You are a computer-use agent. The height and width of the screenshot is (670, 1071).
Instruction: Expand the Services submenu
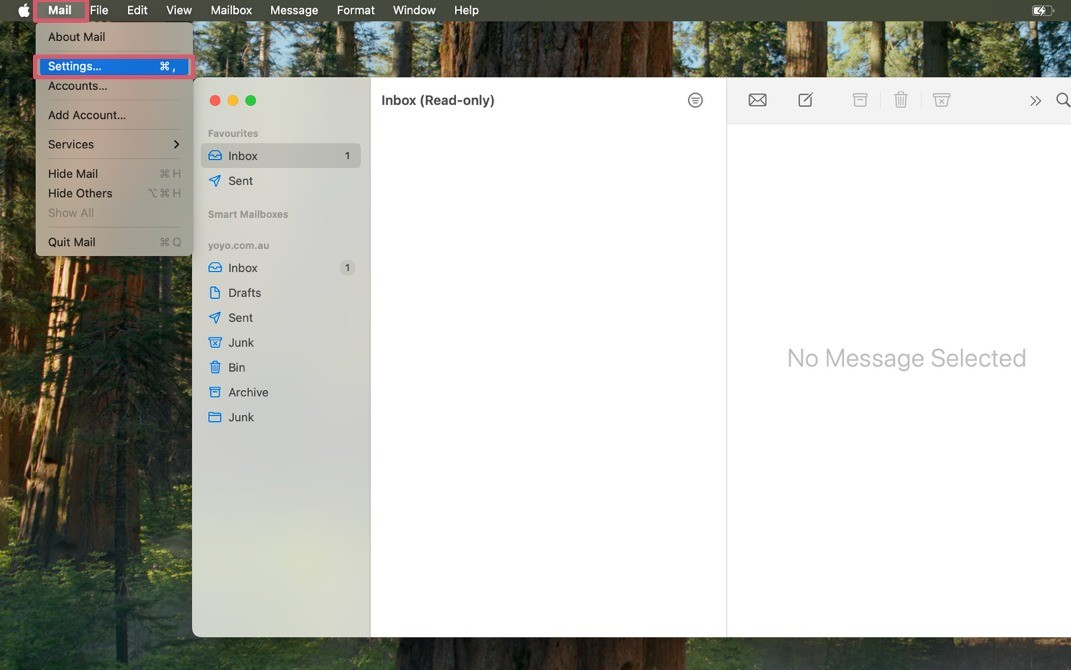coord(114,144)
